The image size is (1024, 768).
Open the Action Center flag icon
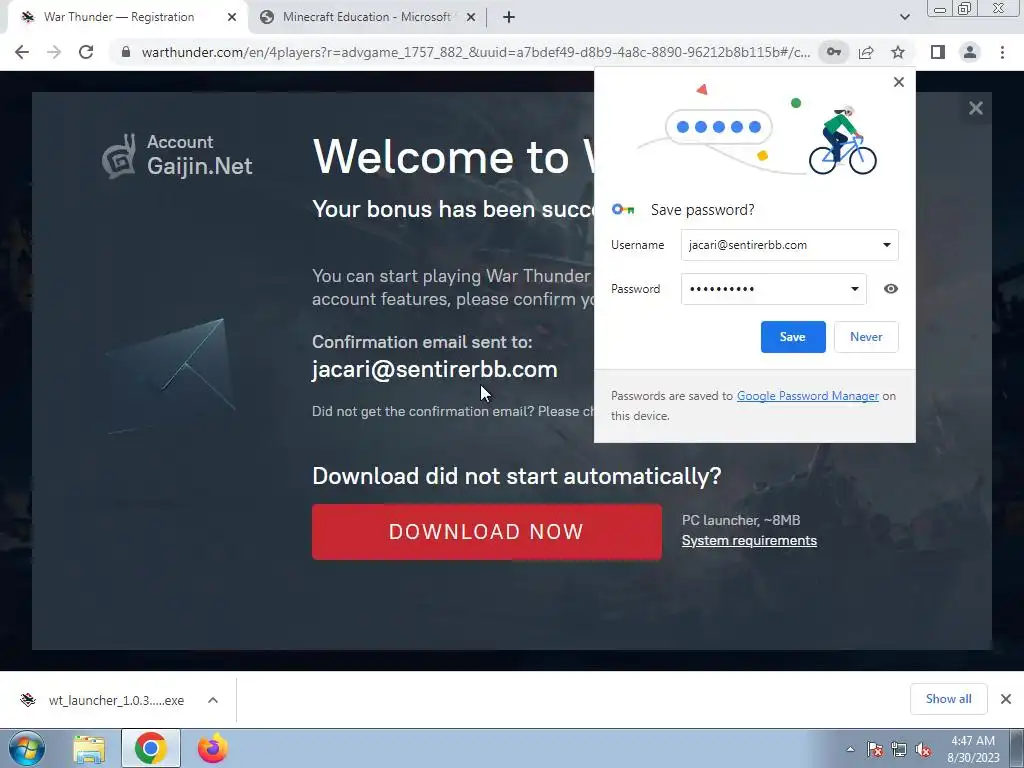[874, 749]
